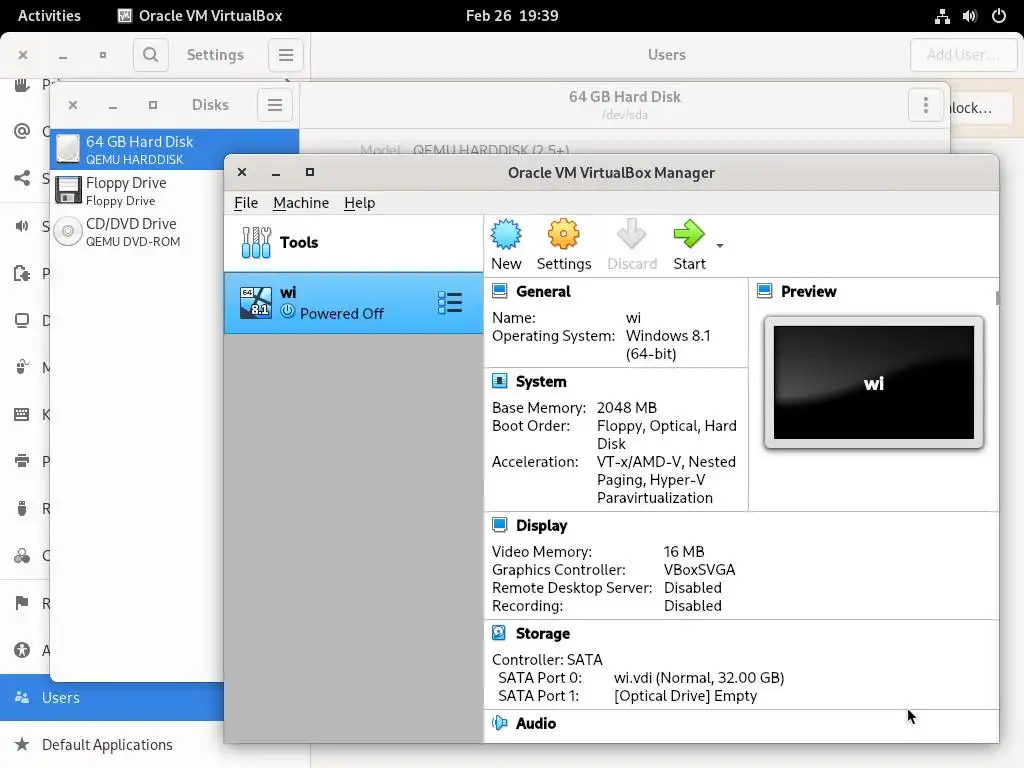Click the Display section monitor icon
The width and height of the screenshot is (1024, 768).
point(500,525)
